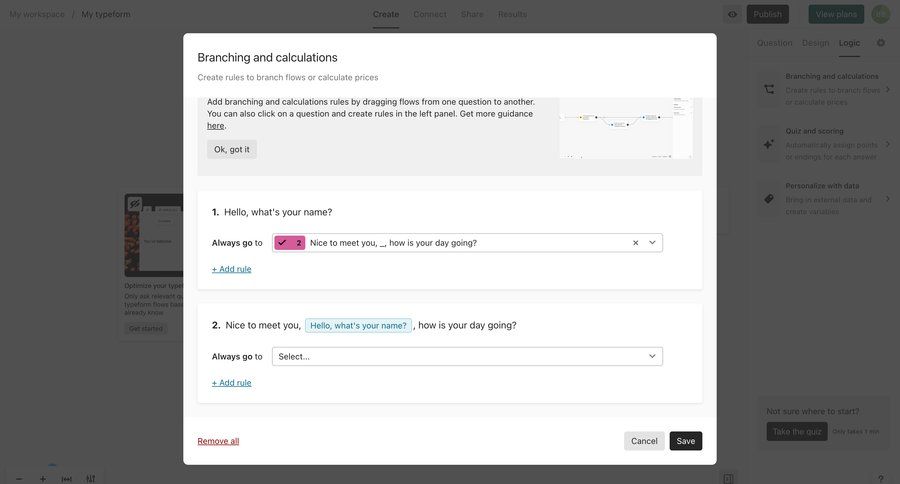Viewport: 900px width, 484px height.
Task: Click the 'Optimize your typeform' card thumbnail
Action: click(154, 235)
